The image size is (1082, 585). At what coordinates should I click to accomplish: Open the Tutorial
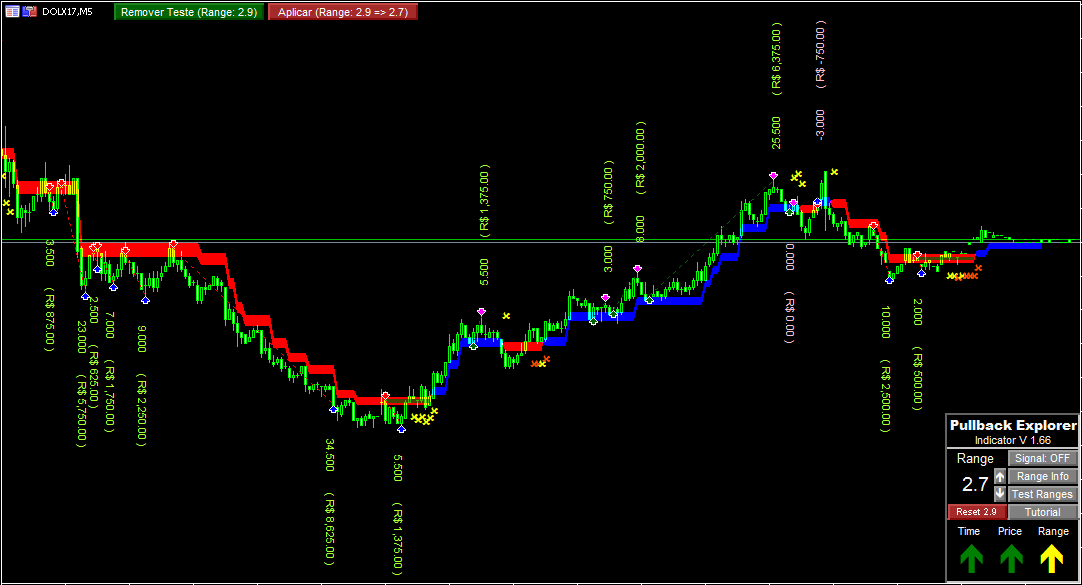[x=1042, y=512]
